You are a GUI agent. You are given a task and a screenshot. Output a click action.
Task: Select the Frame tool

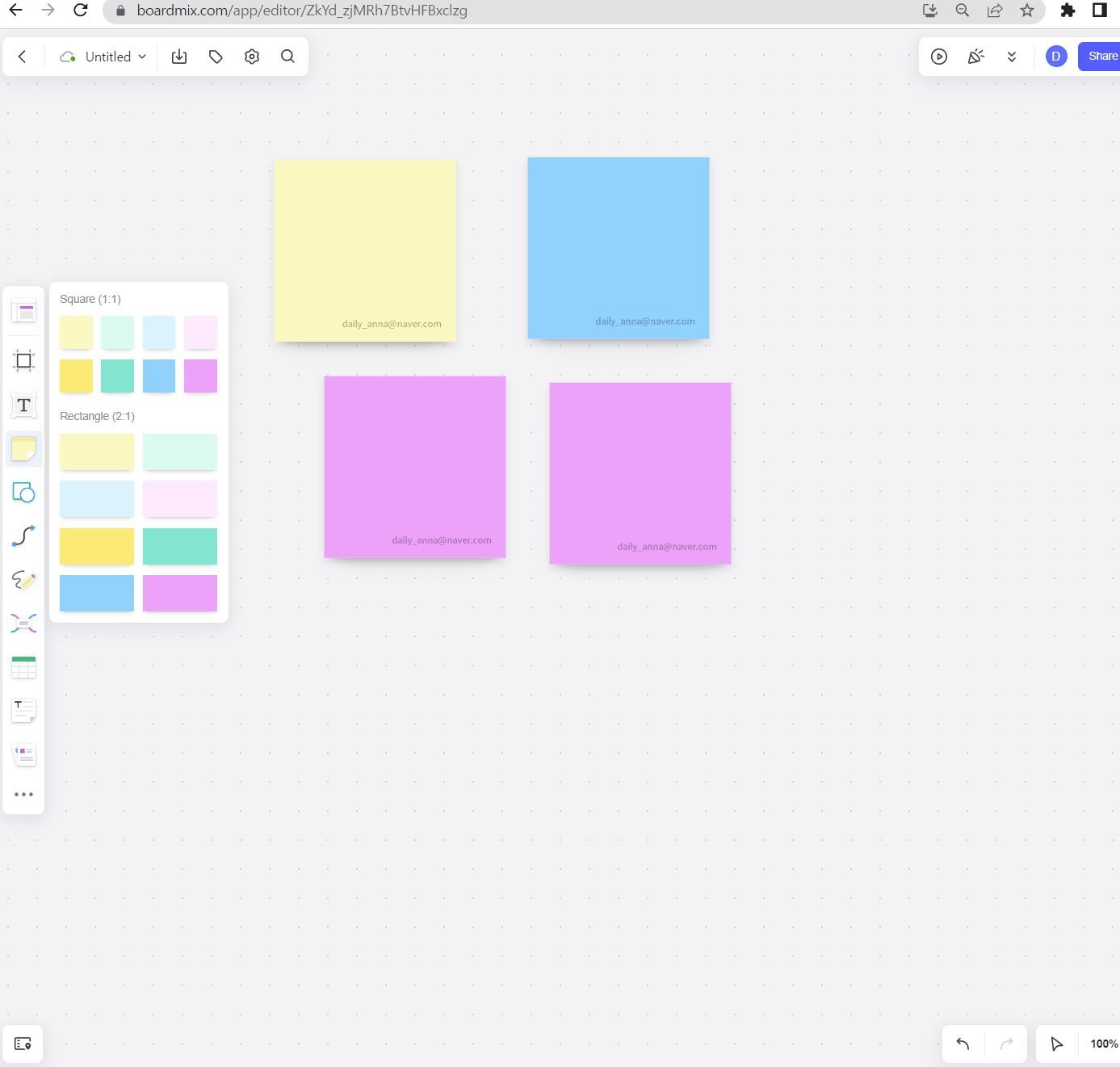[23, 360]
